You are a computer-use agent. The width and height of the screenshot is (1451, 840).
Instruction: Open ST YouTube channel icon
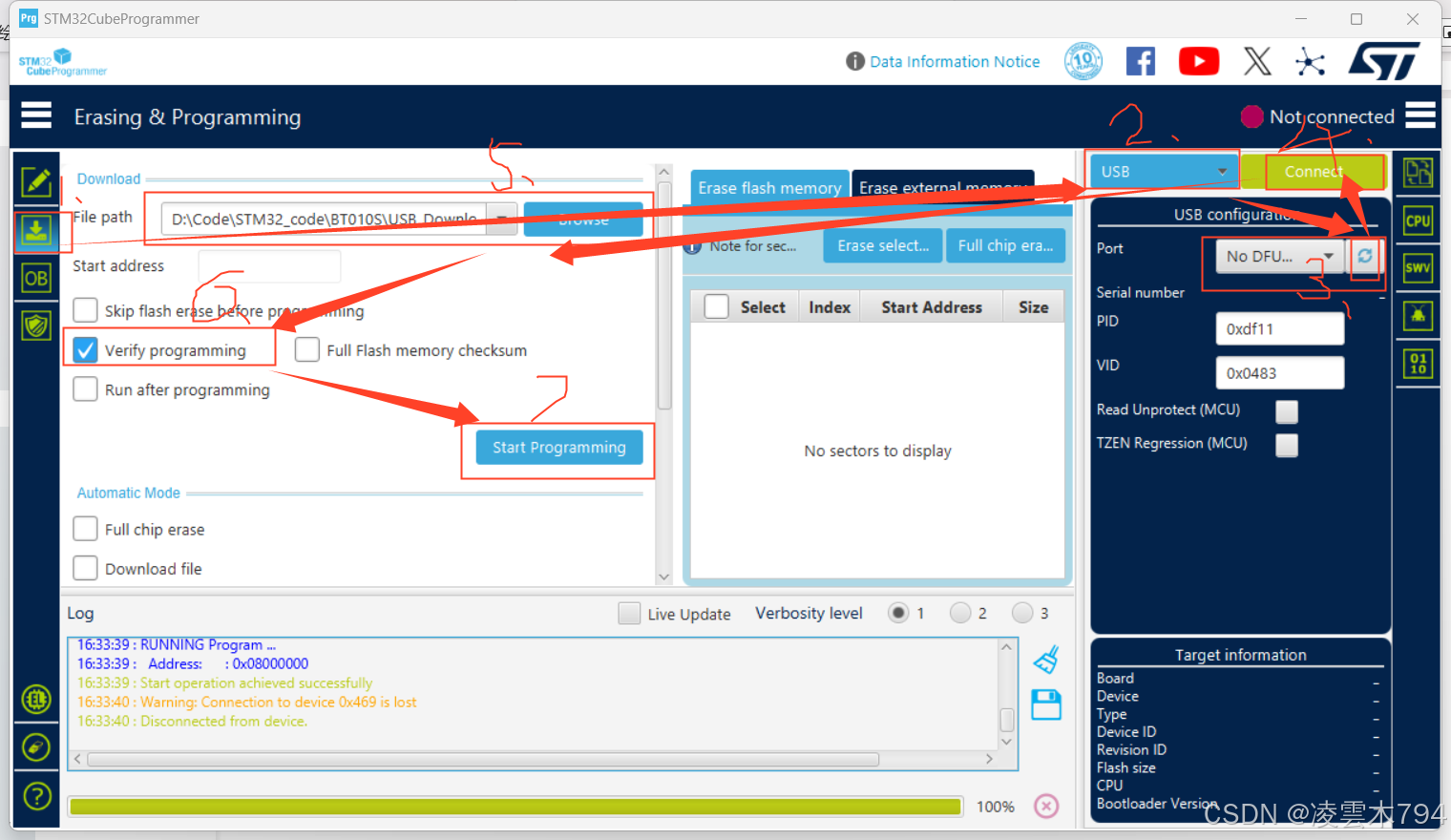coord(1199,61)
